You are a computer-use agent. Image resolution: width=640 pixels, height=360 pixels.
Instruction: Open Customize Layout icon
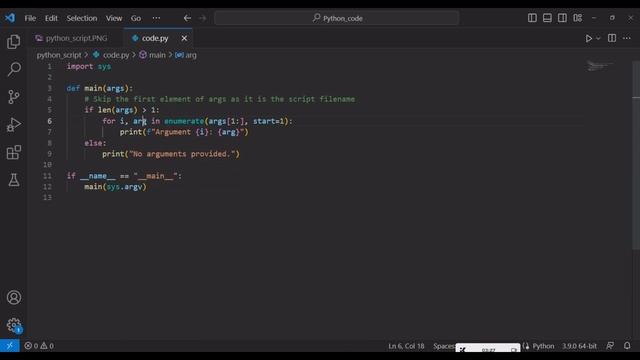point(577,18)
